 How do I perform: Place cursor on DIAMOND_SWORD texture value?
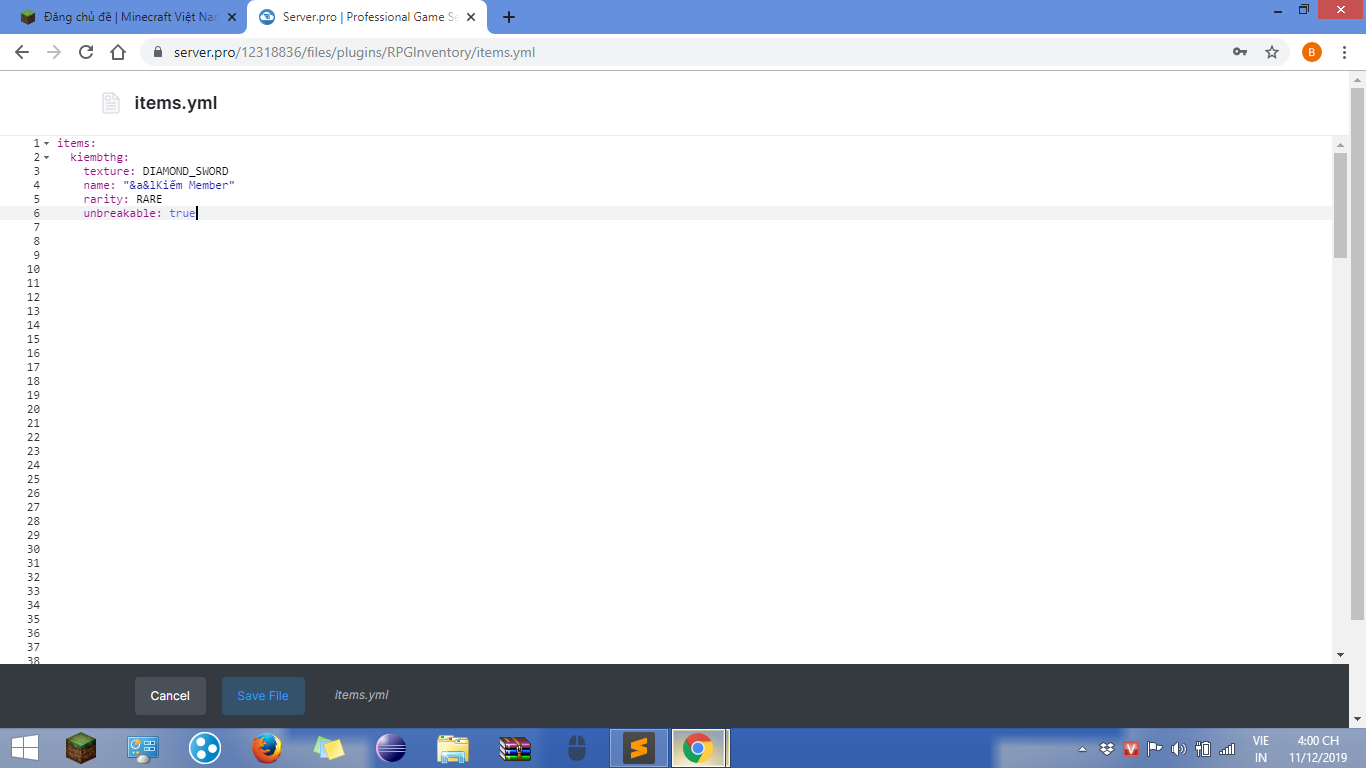[x=185, y=171]
